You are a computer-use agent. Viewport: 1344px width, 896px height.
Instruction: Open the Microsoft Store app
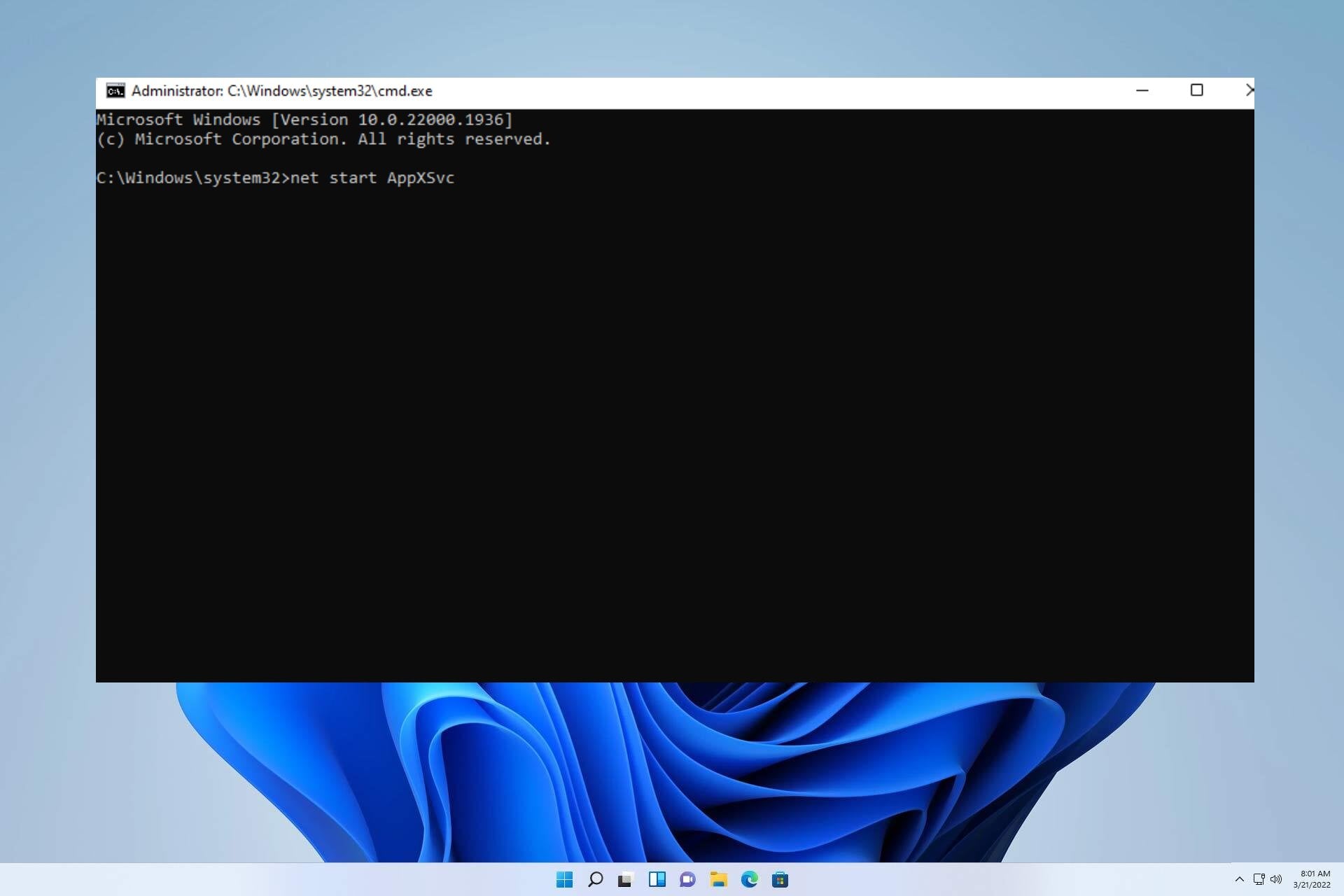pyautogui.click(x=781, y=880)
